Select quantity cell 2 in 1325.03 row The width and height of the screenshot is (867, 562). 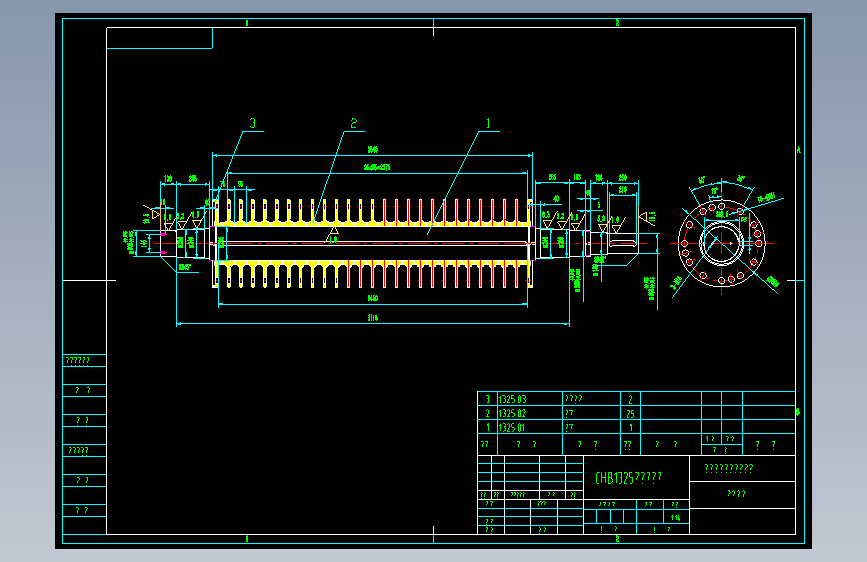click(x=630, y=399)
